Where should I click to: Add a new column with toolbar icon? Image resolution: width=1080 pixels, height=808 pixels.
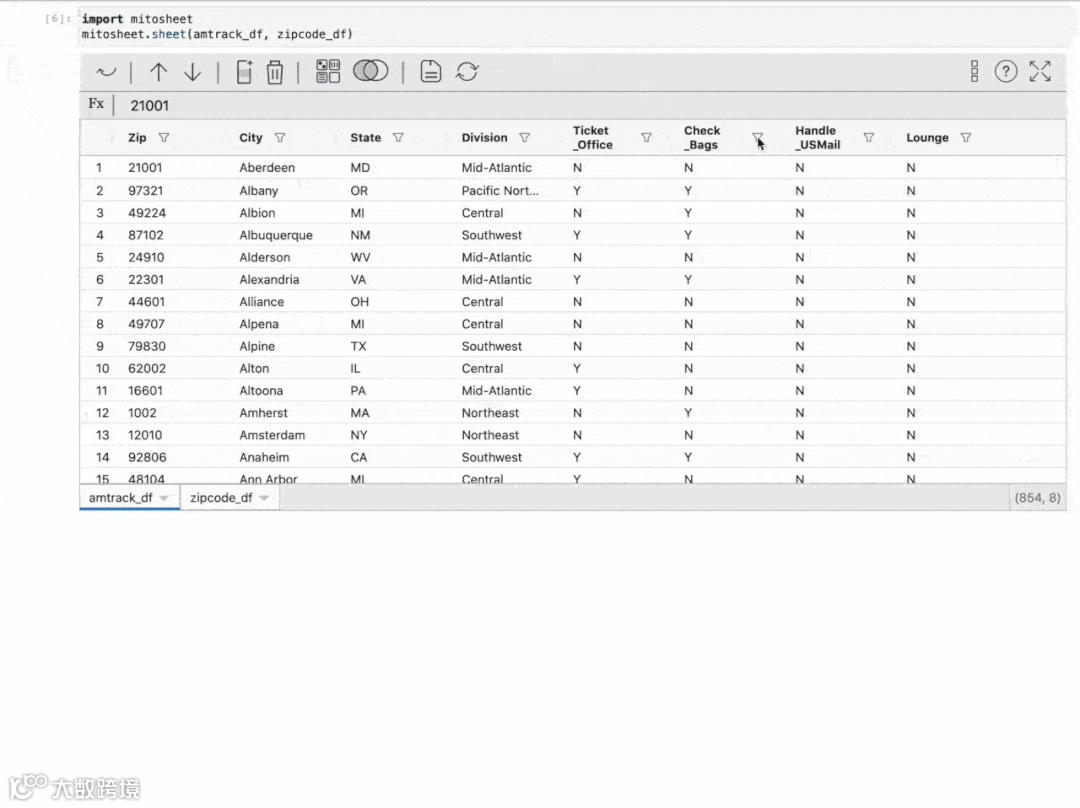[245, 72]
